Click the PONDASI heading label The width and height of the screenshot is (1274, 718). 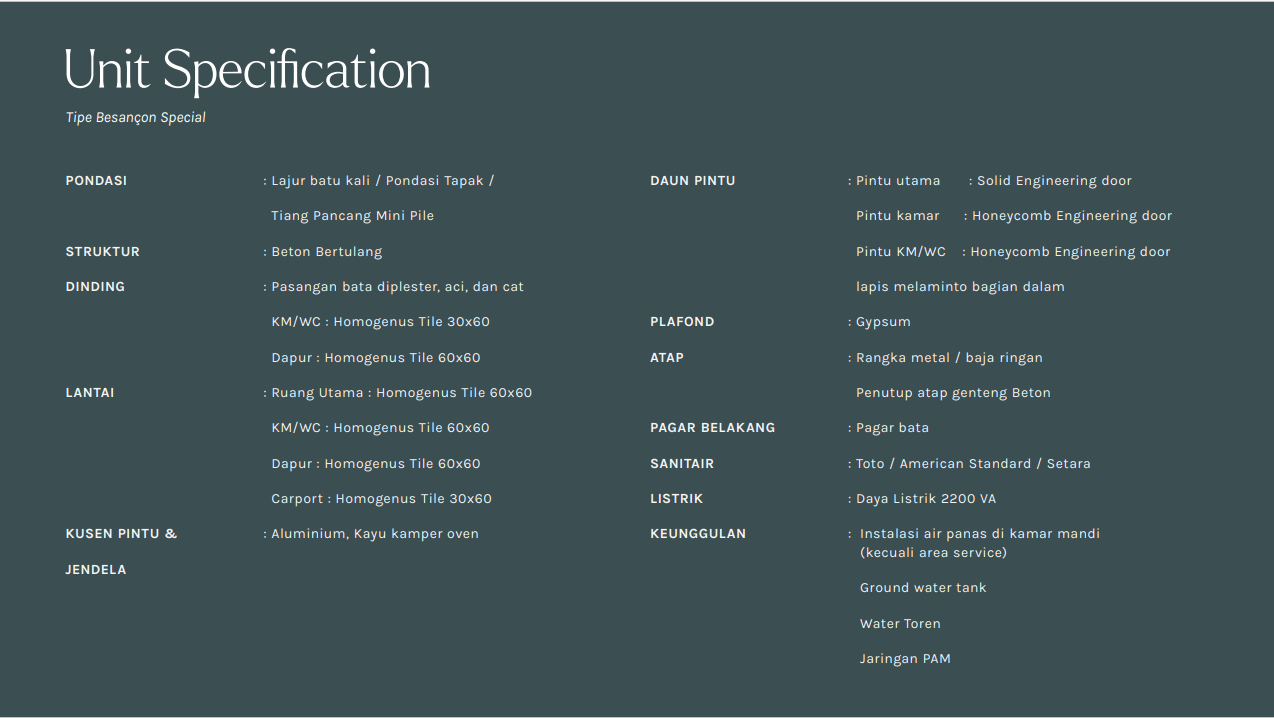pos(96,181)
